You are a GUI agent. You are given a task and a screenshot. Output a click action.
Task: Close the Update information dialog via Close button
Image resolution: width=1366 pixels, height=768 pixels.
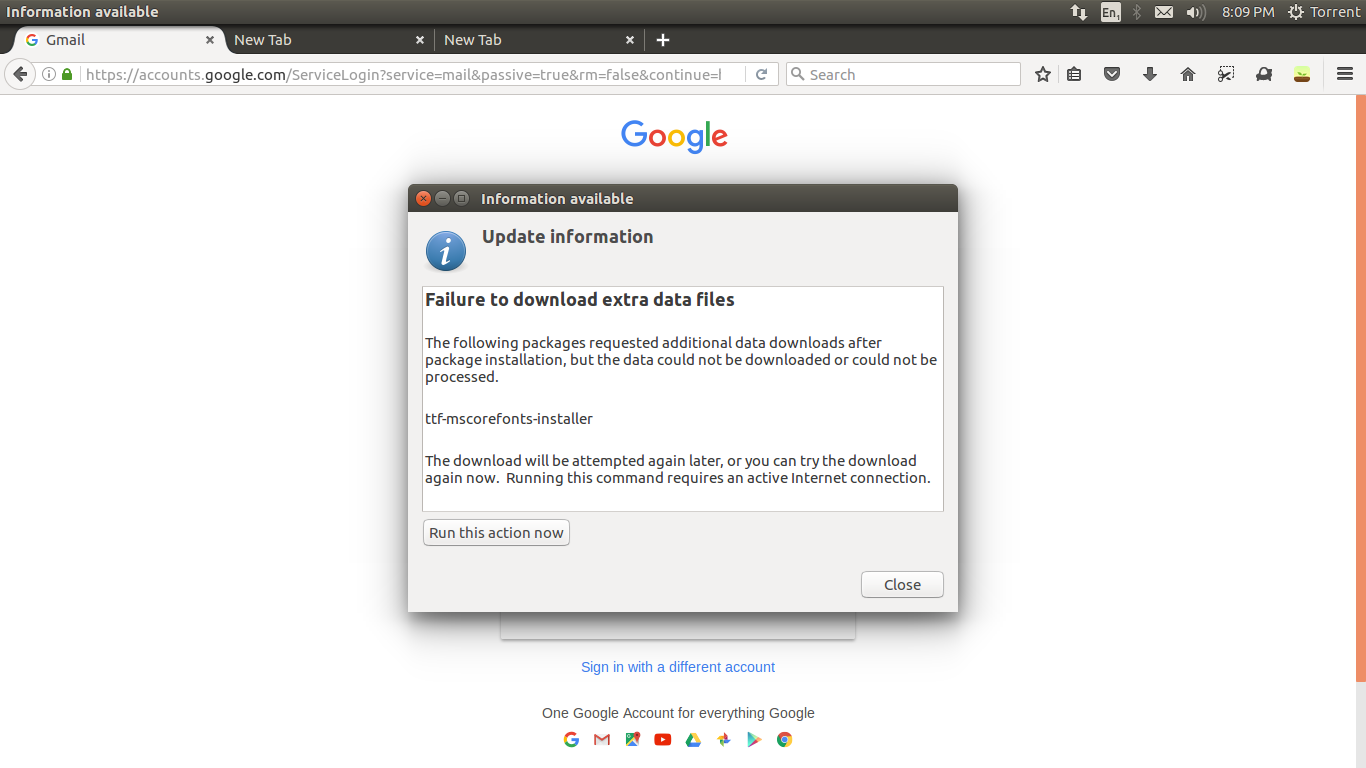(x=902, y=585)
